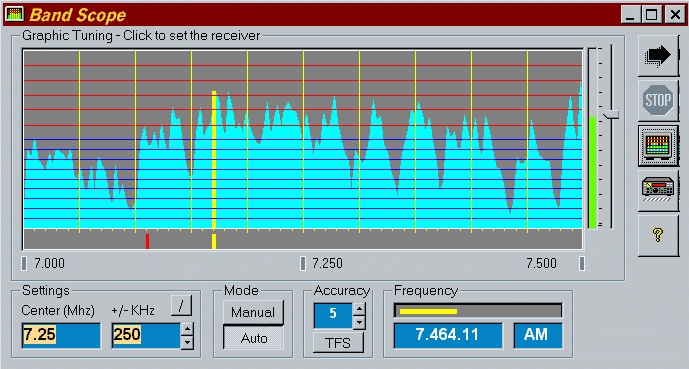Decrease +/- KHz with down arrow
This screenshot has height=369, width=689.
click(x=187, y=343)
